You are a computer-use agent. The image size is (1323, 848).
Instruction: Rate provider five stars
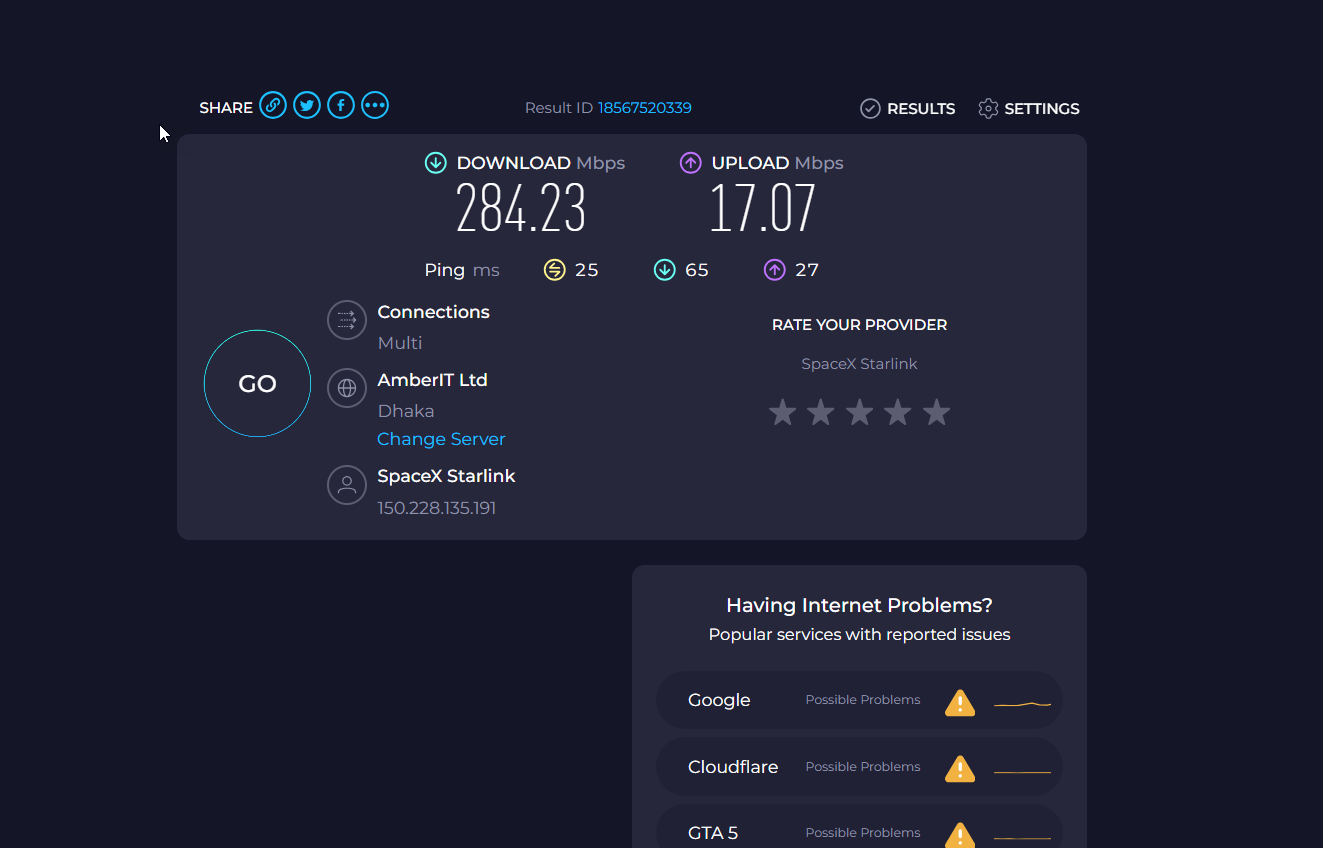pos(936,412)
